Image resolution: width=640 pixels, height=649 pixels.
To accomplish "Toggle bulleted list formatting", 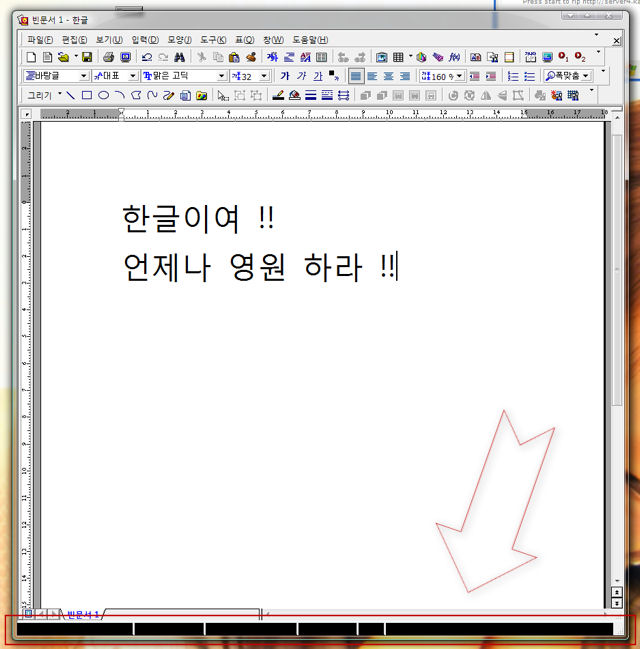I will (529, 76).
